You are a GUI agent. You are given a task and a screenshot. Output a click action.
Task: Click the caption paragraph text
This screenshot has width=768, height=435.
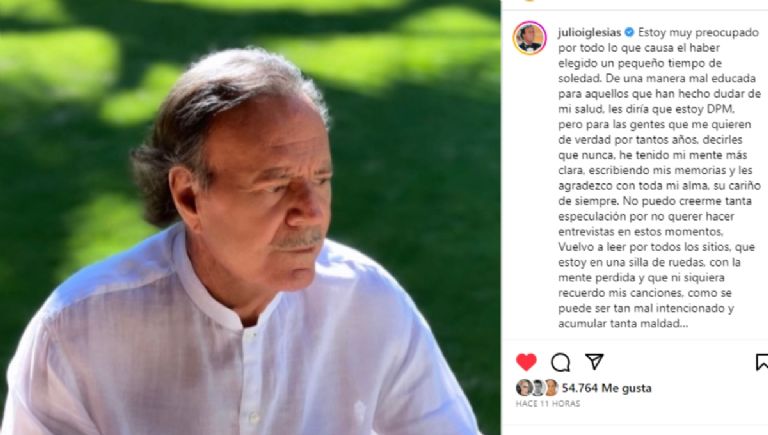(659, 178)
